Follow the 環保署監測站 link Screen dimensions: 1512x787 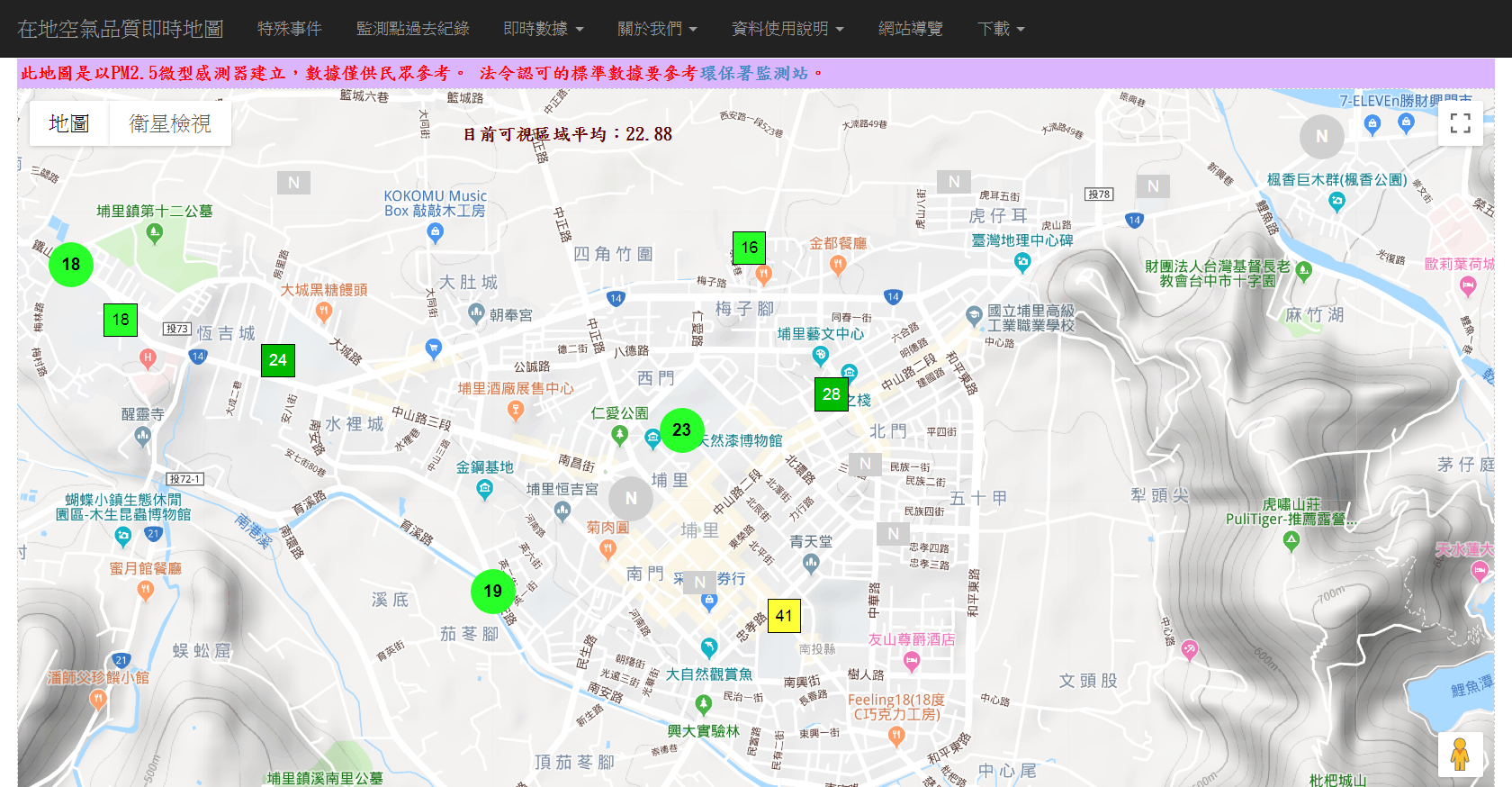point(754,73)
